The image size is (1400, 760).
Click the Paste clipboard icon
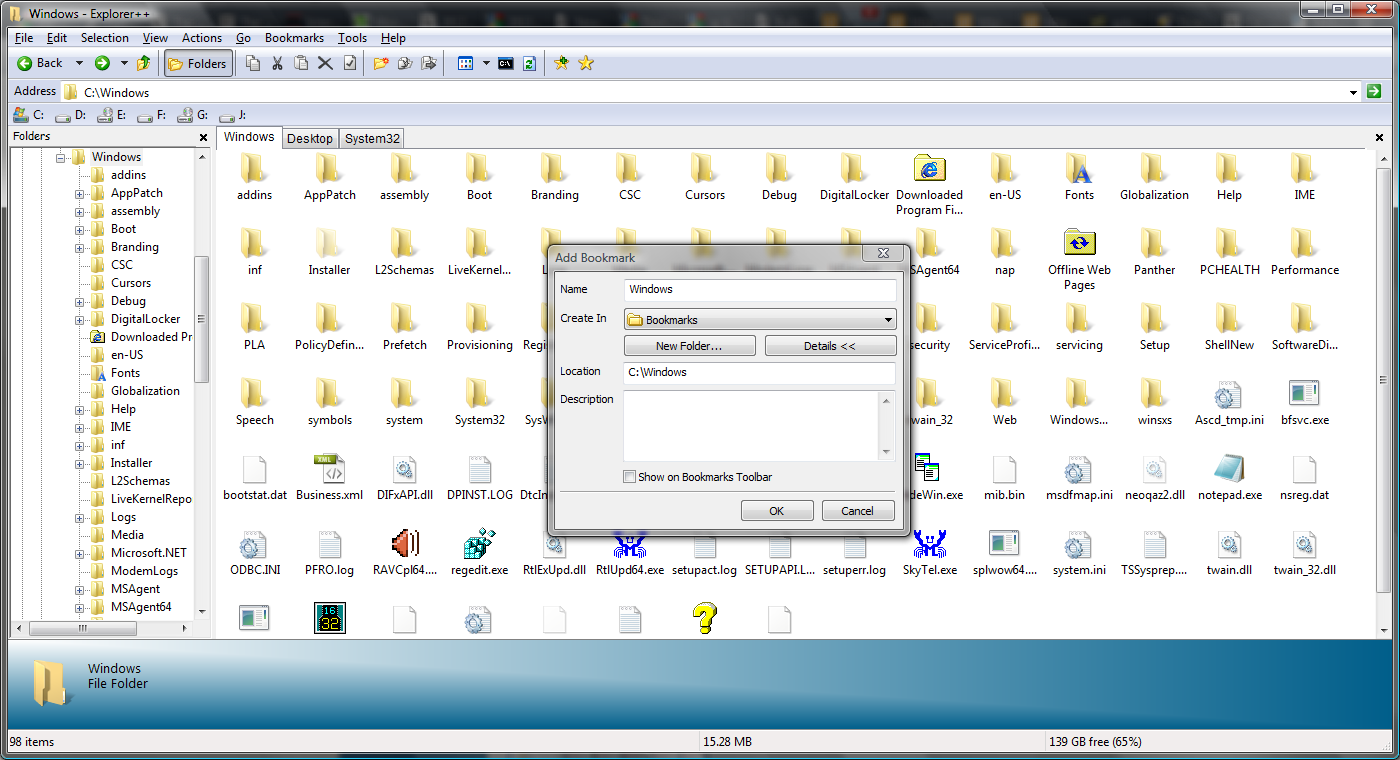click(301, 63)
